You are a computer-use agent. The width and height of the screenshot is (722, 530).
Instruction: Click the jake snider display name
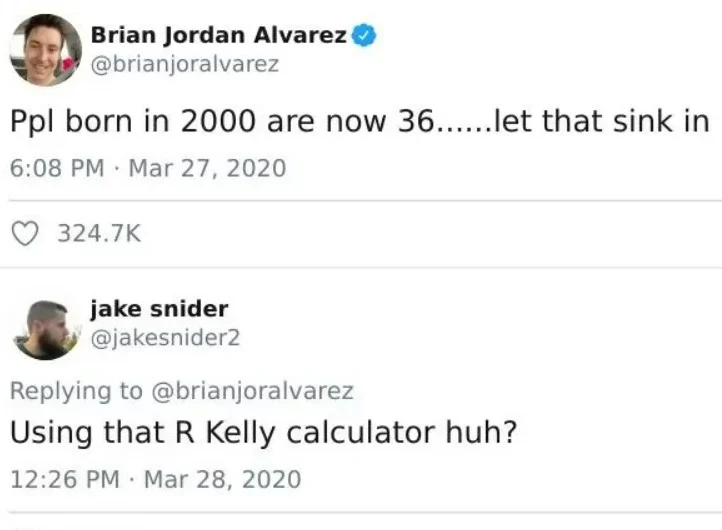coord(159,309)
